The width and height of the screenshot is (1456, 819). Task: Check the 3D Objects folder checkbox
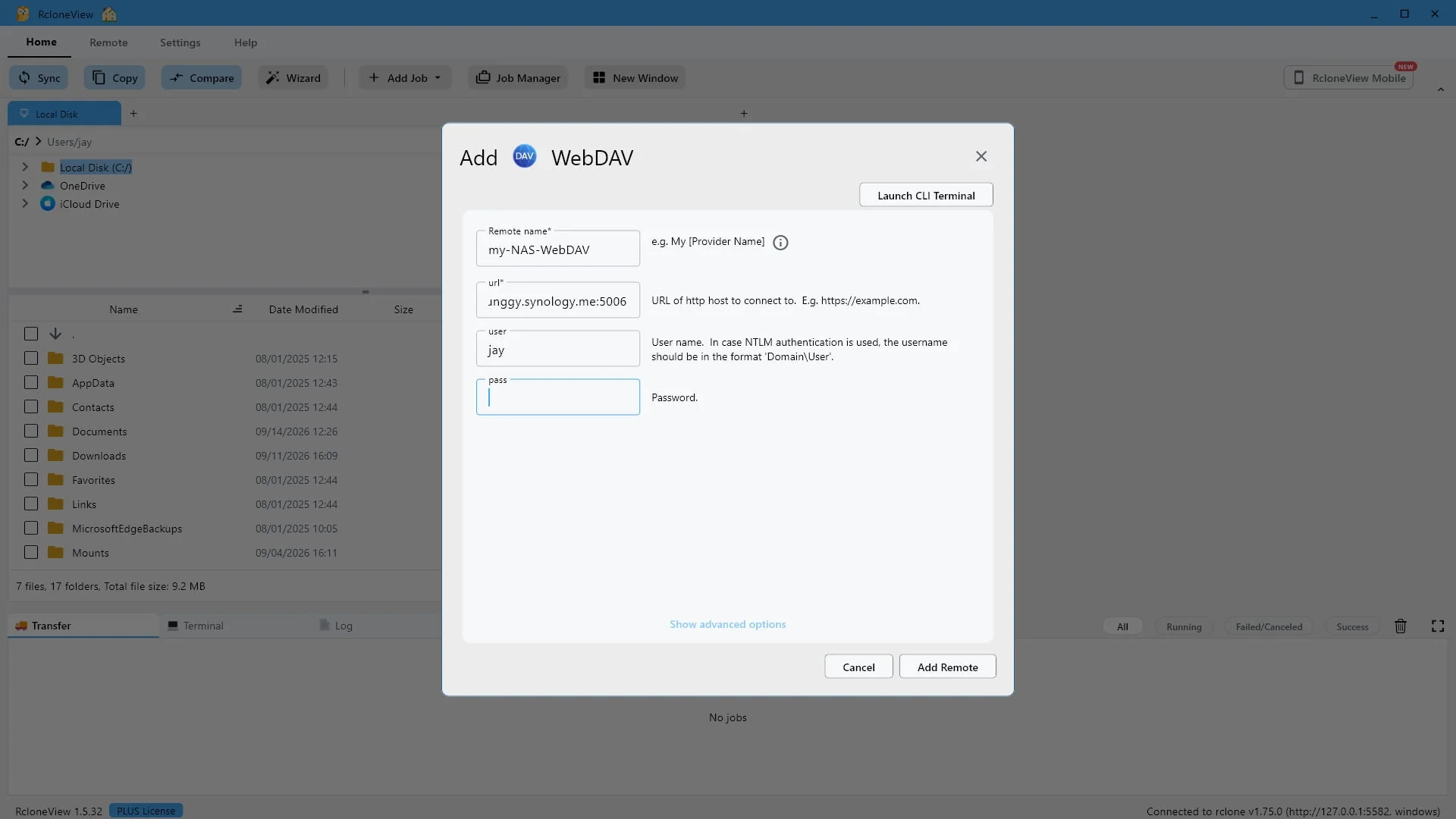[x=31, y=358]
